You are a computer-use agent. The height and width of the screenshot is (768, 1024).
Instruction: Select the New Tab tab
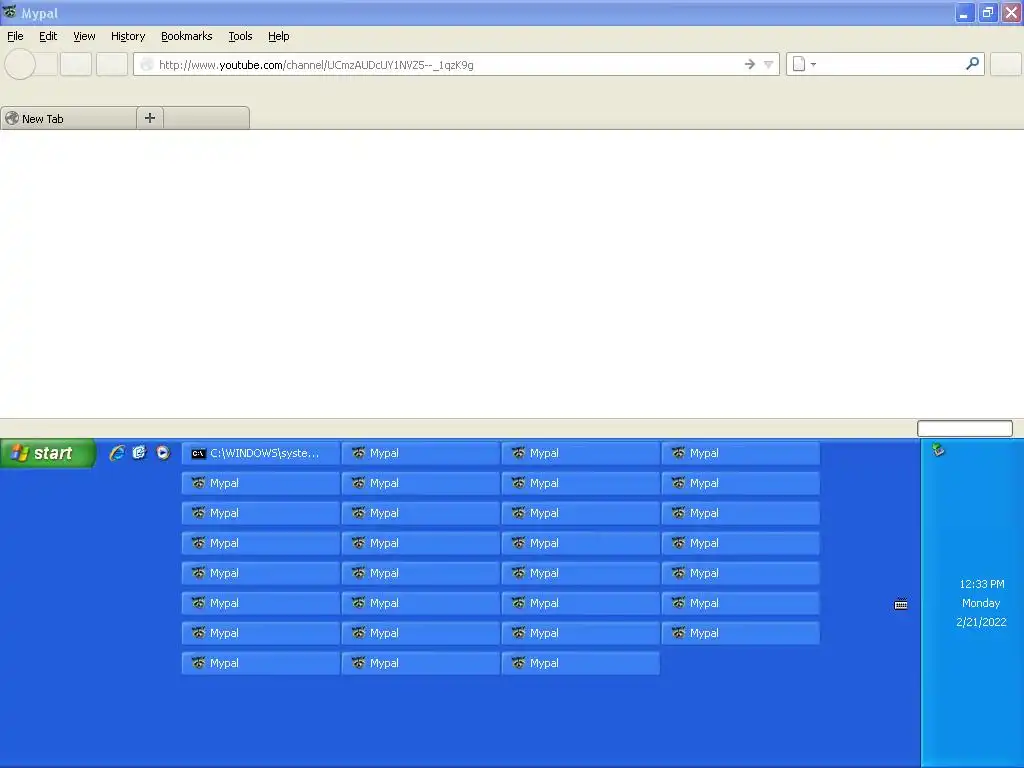[x=69, y=118]
